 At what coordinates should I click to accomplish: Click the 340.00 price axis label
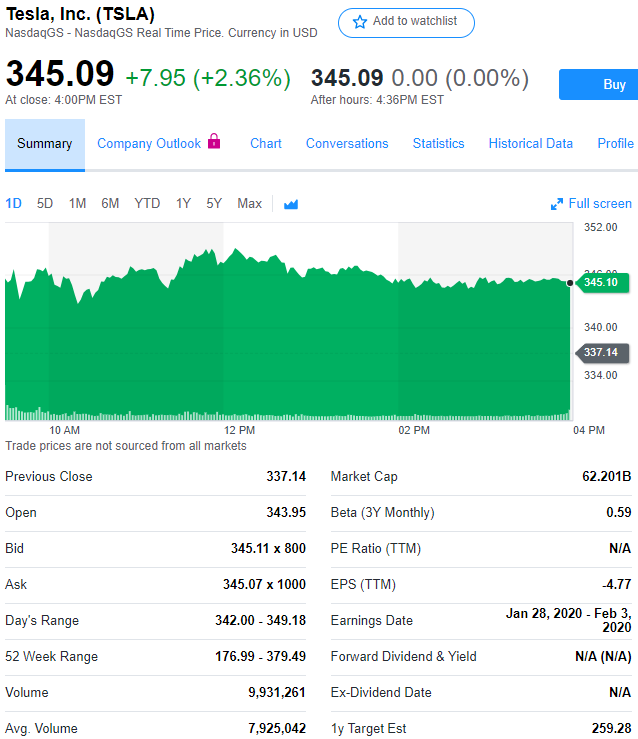(x=601, y=327)
